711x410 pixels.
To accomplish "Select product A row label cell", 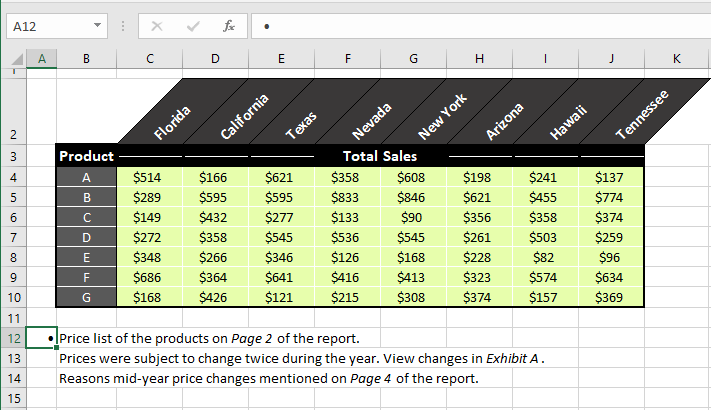I will 86,177.
